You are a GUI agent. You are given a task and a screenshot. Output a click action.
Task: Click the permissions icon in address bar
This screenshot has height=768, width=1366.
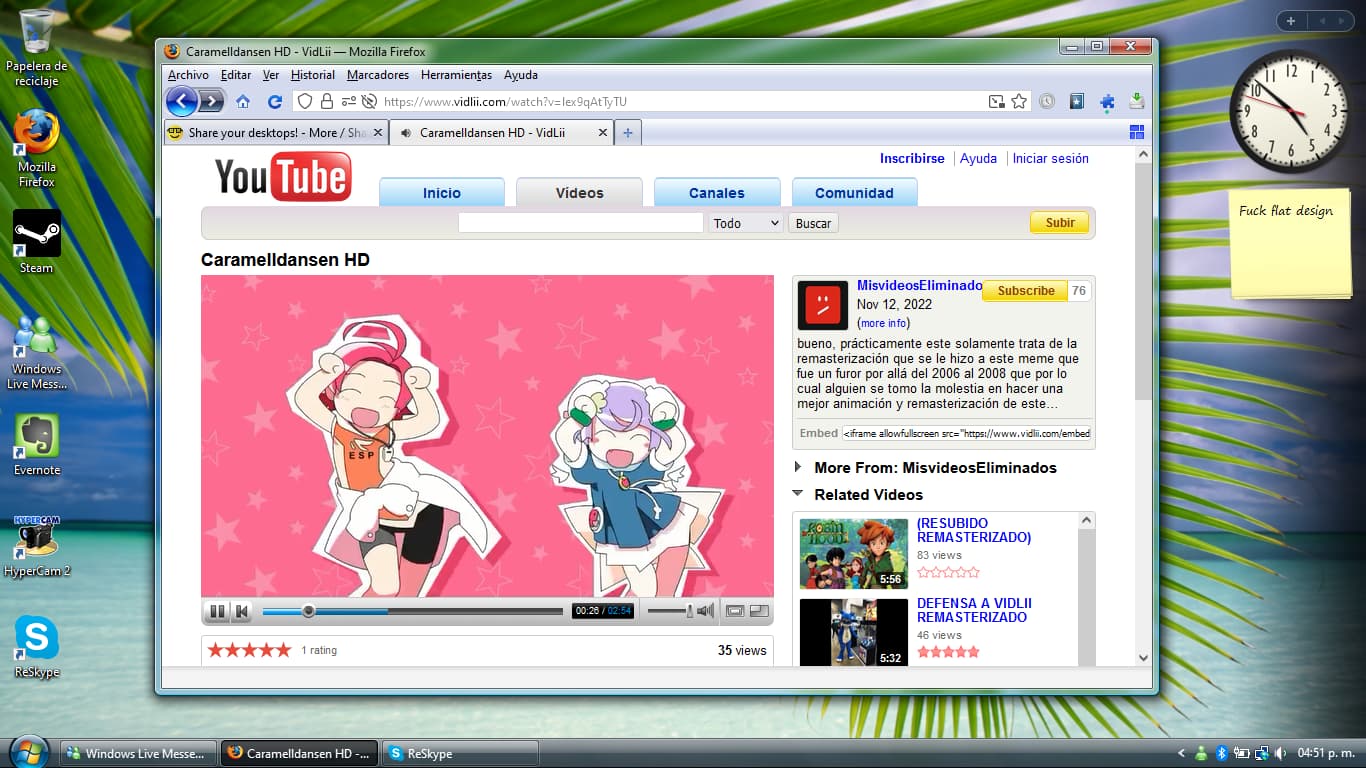348,101
